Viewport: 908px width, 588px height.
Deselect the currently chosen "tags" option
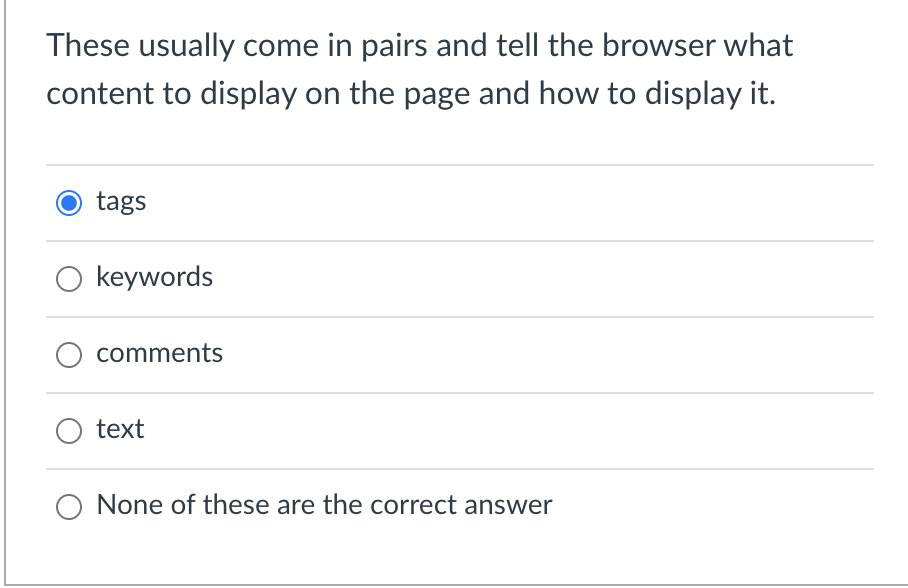[x=68, y=202]
